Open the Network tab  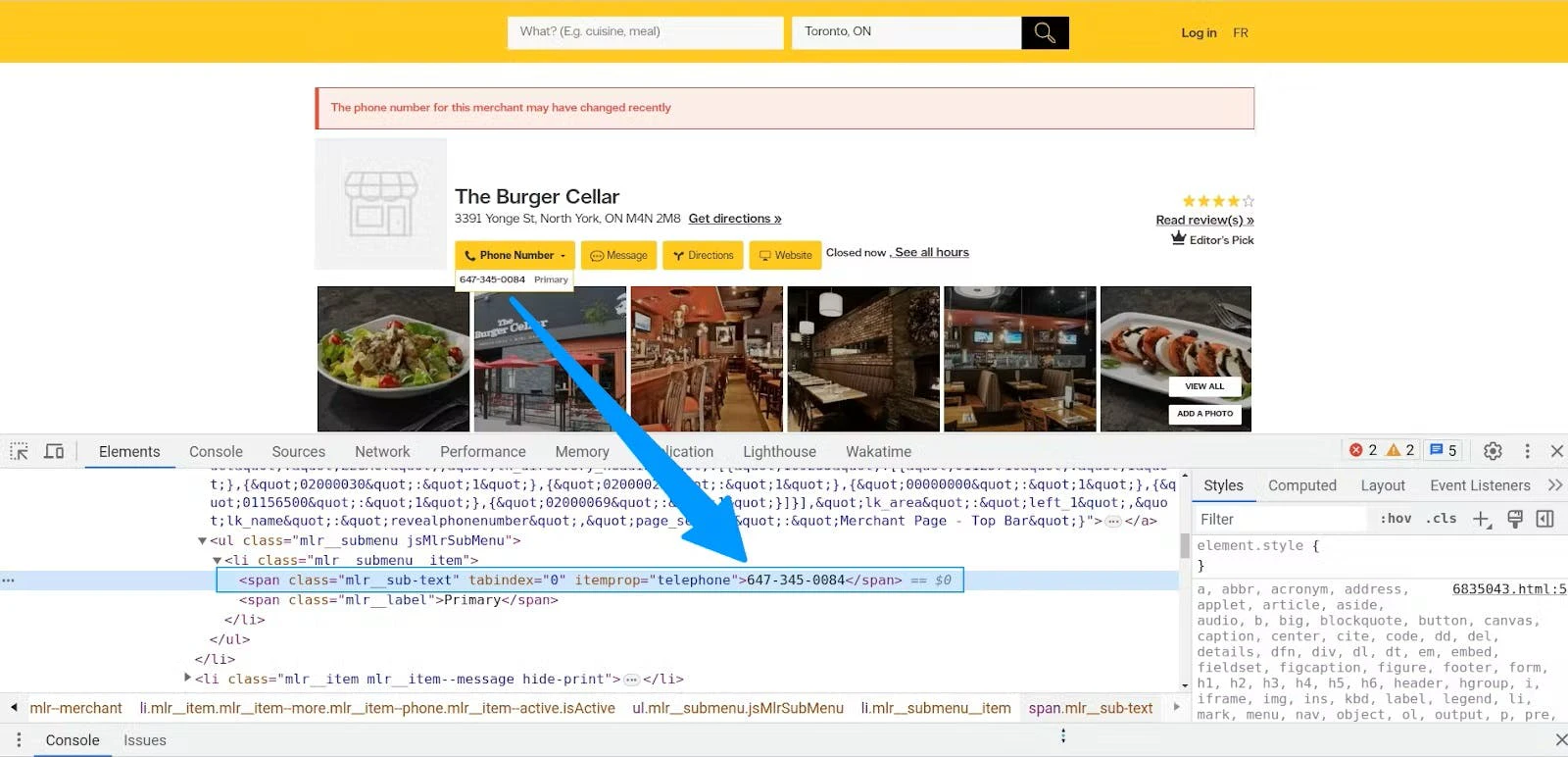(x=382, y=452)
